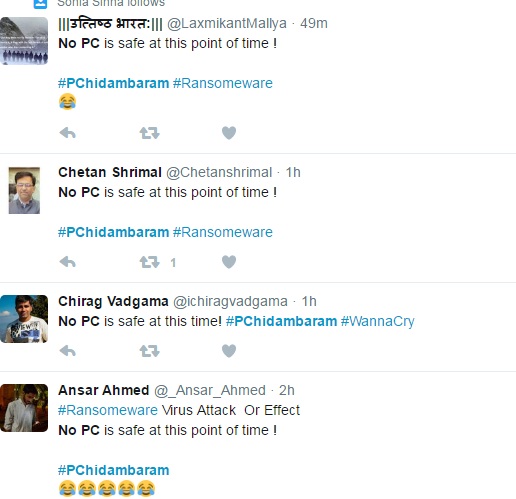Viewport: 516px width, 499px height.
Task: Like LaxmikantMallya's tweet with heart icon
Action: pyautogui.click(x=229, y=133)
